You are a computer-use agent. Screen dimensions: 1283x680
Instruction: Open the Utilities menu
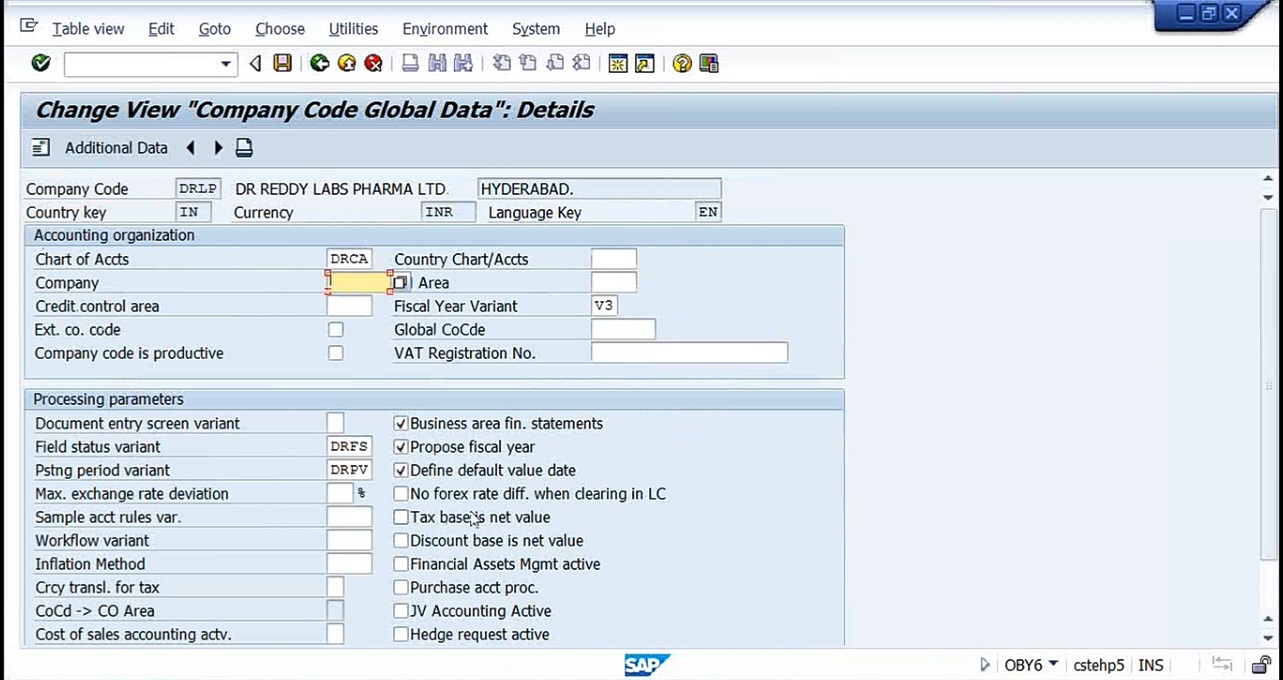click(x=353, y=28)
